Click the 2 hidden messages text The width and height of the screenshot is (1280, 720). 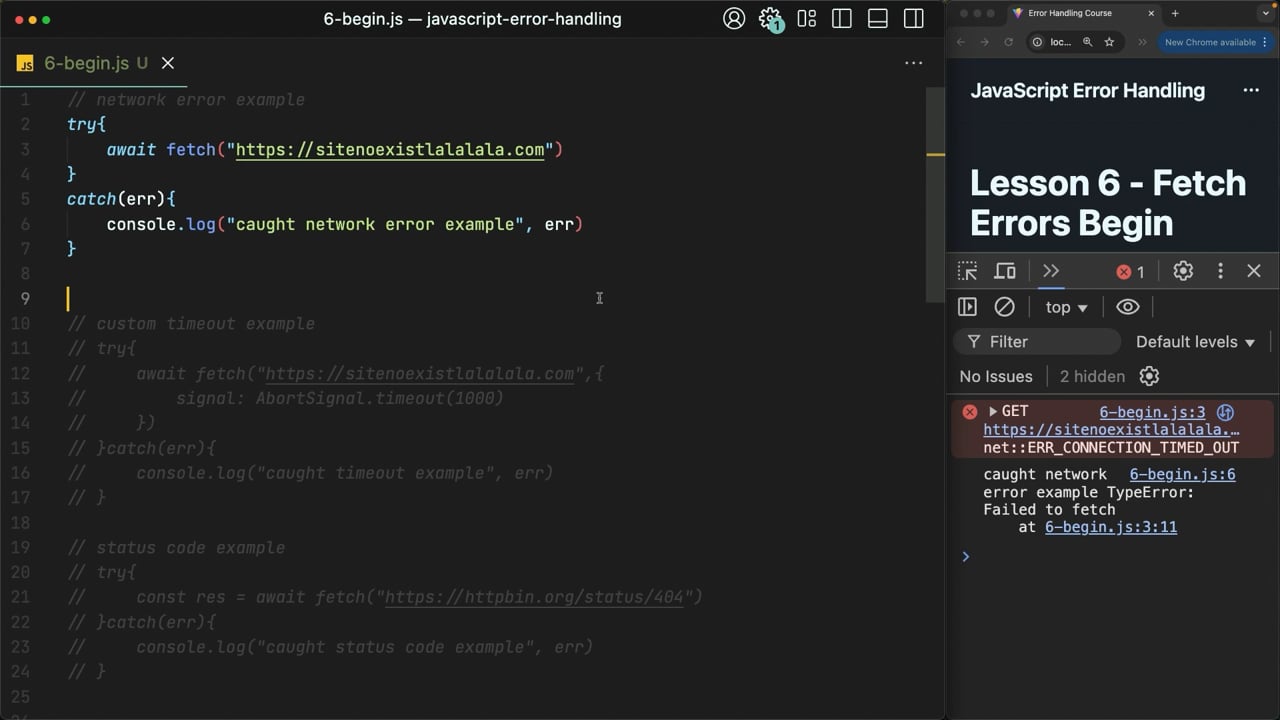(1092, 377)
